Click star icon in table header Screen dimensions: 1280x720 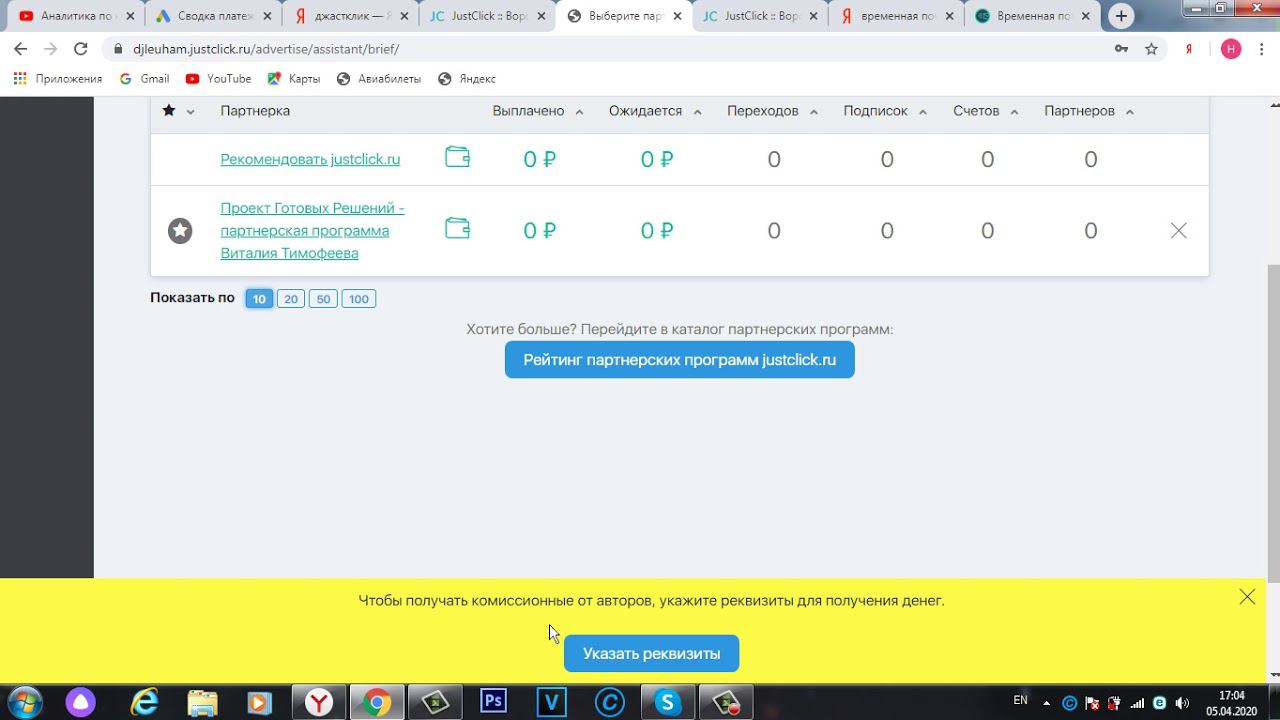click(169, 110)
